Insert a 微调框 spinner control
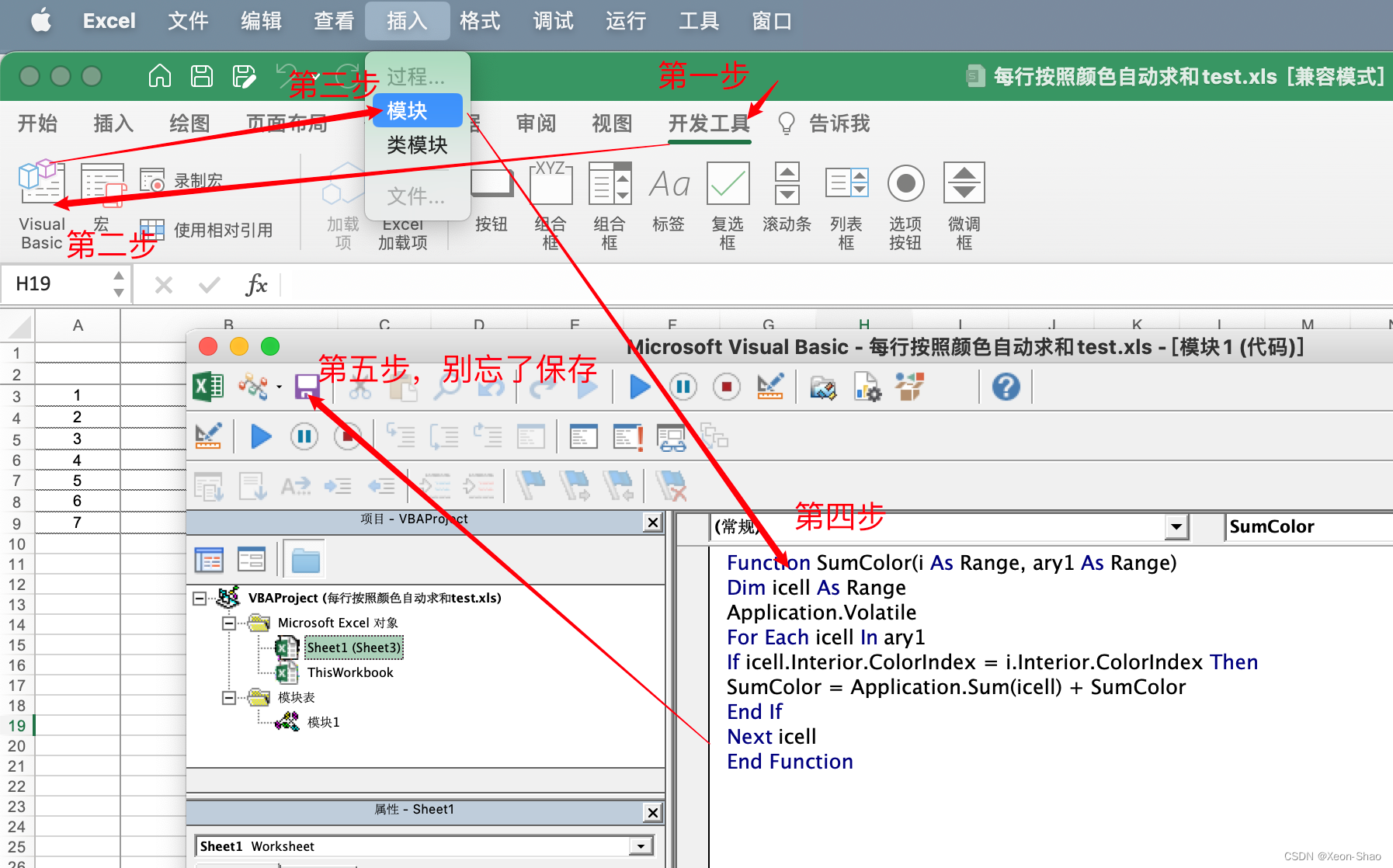Image resolution: width=1393 pixels, height=868 pixels. [x=964, y=206]
